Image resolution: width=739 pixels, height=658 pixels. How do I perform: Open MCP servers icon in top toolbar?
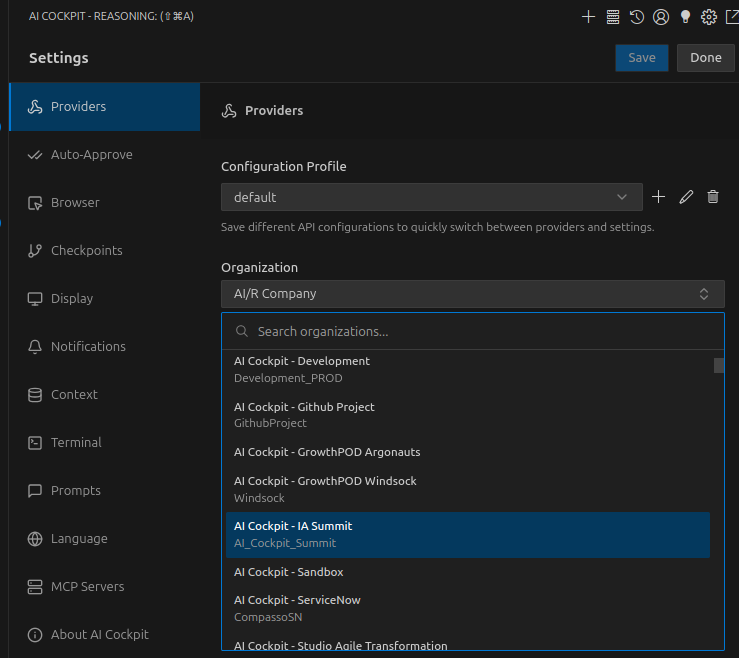pos(613,16)
